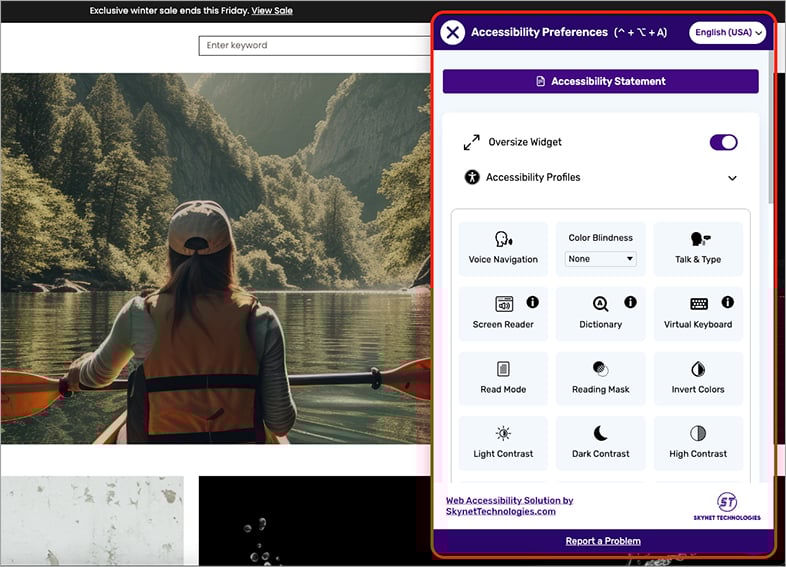The width and height of the screenshot is (786, 567).
Task: Click the Skynet Technologies logo
Action: click(x=727, y=506)
